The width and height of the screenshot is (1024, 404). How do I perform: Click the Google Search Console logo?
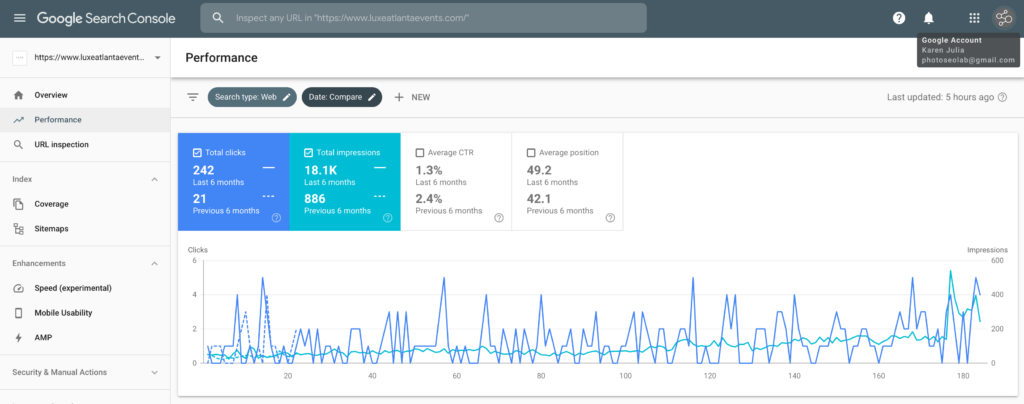click(x=106, y=18)
